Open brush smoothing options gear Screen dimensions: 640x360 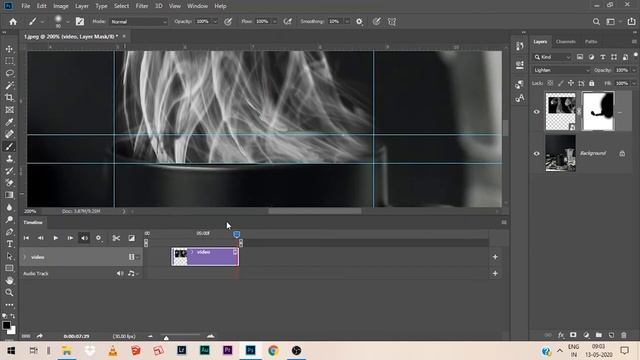pos(359,22)
